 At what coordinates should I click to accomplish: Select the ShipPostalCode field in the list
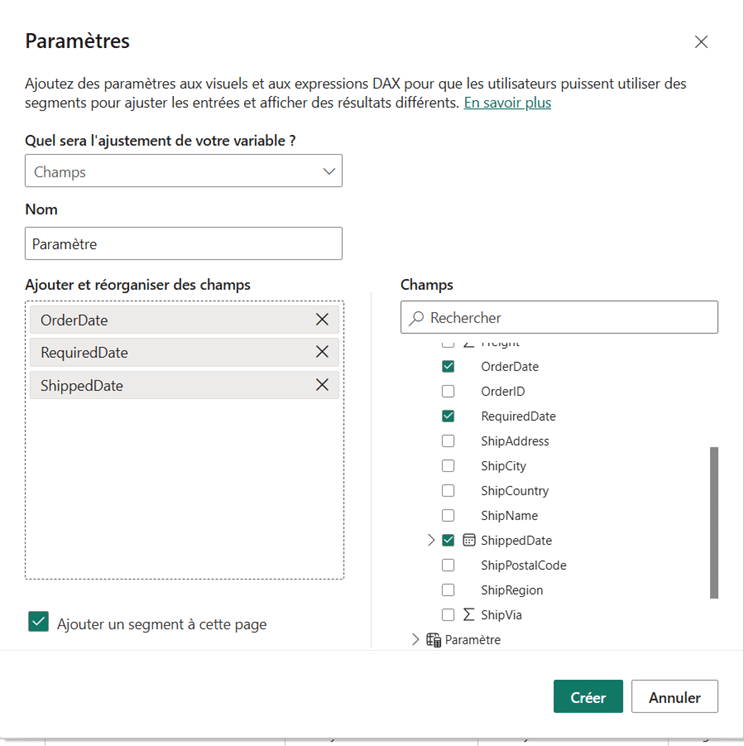pyautogui.click(x=523, y=565)
